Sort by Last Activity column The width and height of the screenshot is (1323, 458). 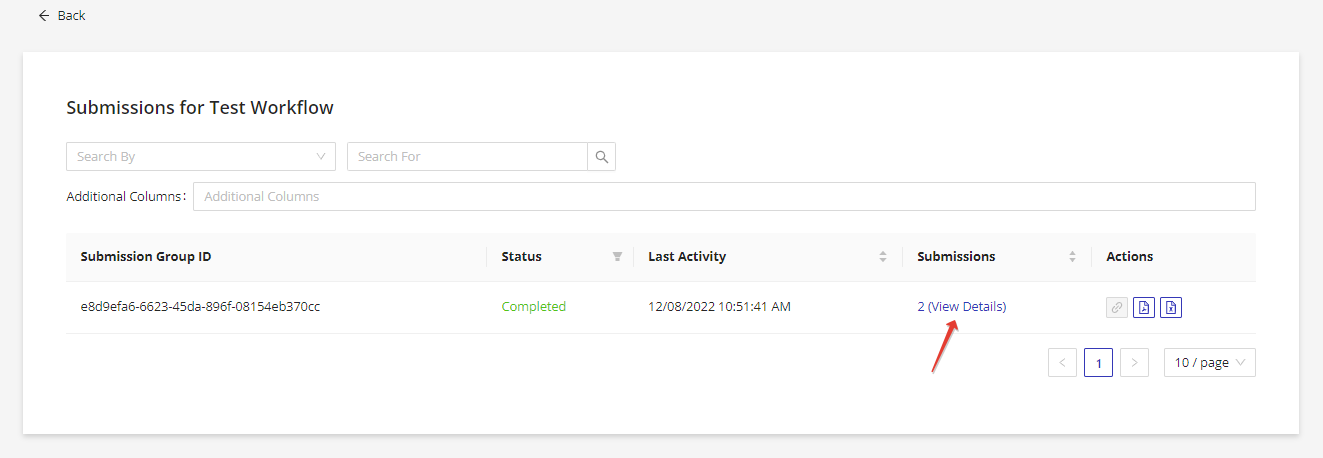(x=883, y=257)
